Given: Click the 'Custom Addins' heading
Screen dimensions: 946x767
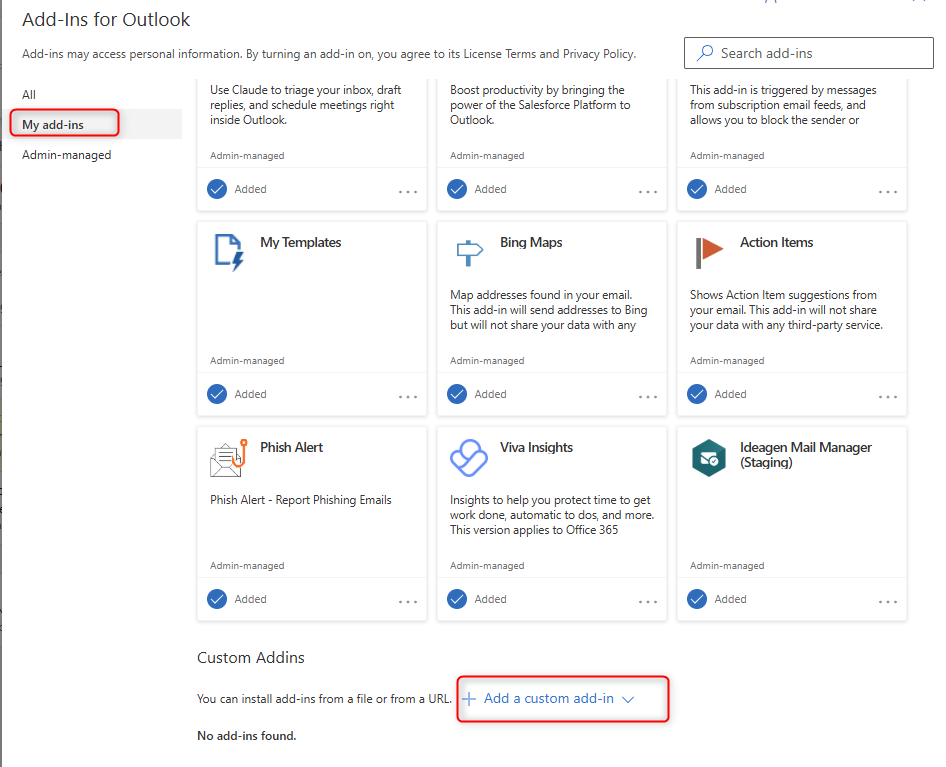Looking at the screenshot, I should [x=251, y=657].
